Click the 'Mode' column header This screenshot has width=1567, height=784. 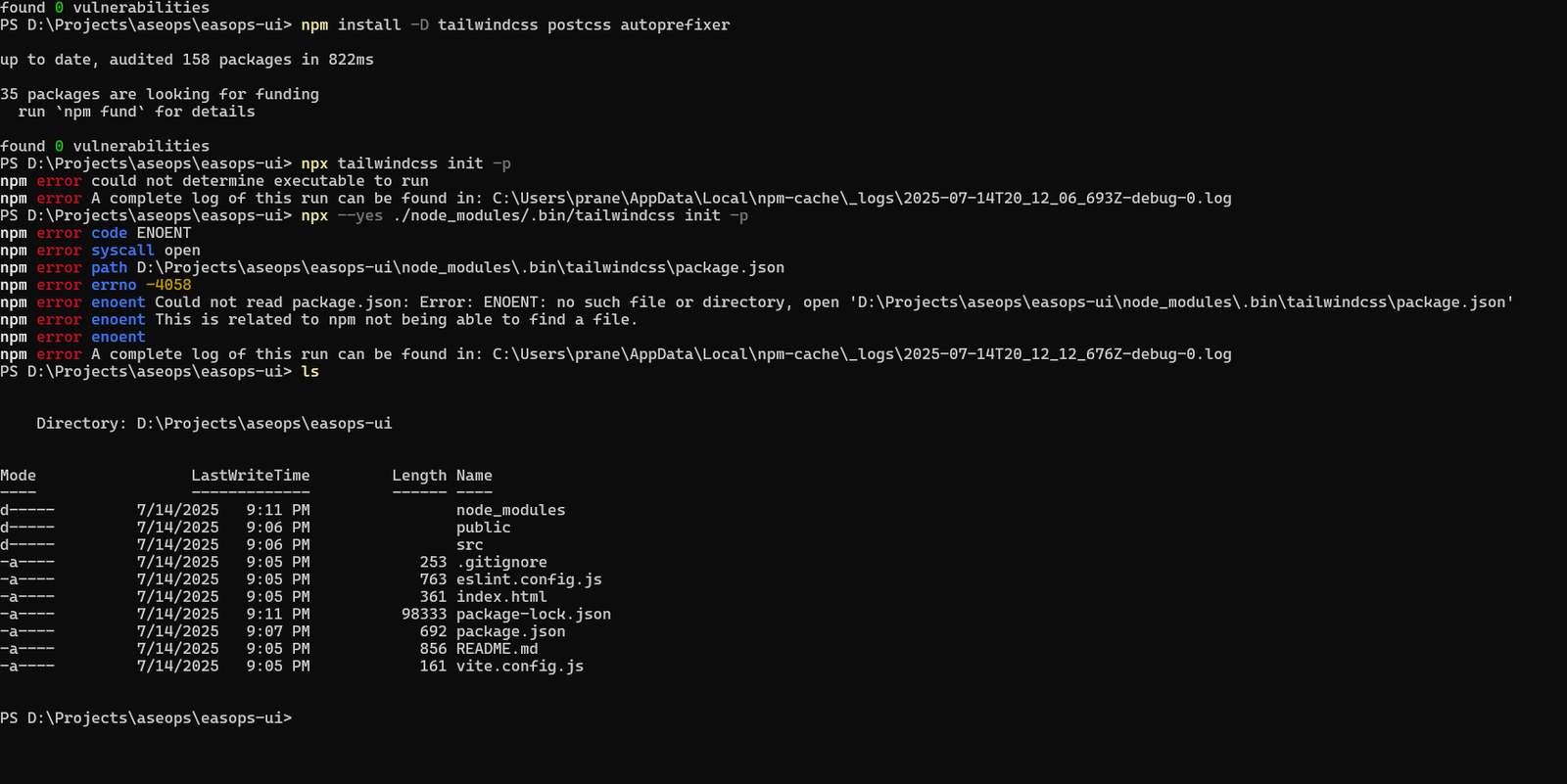point(19,476)
